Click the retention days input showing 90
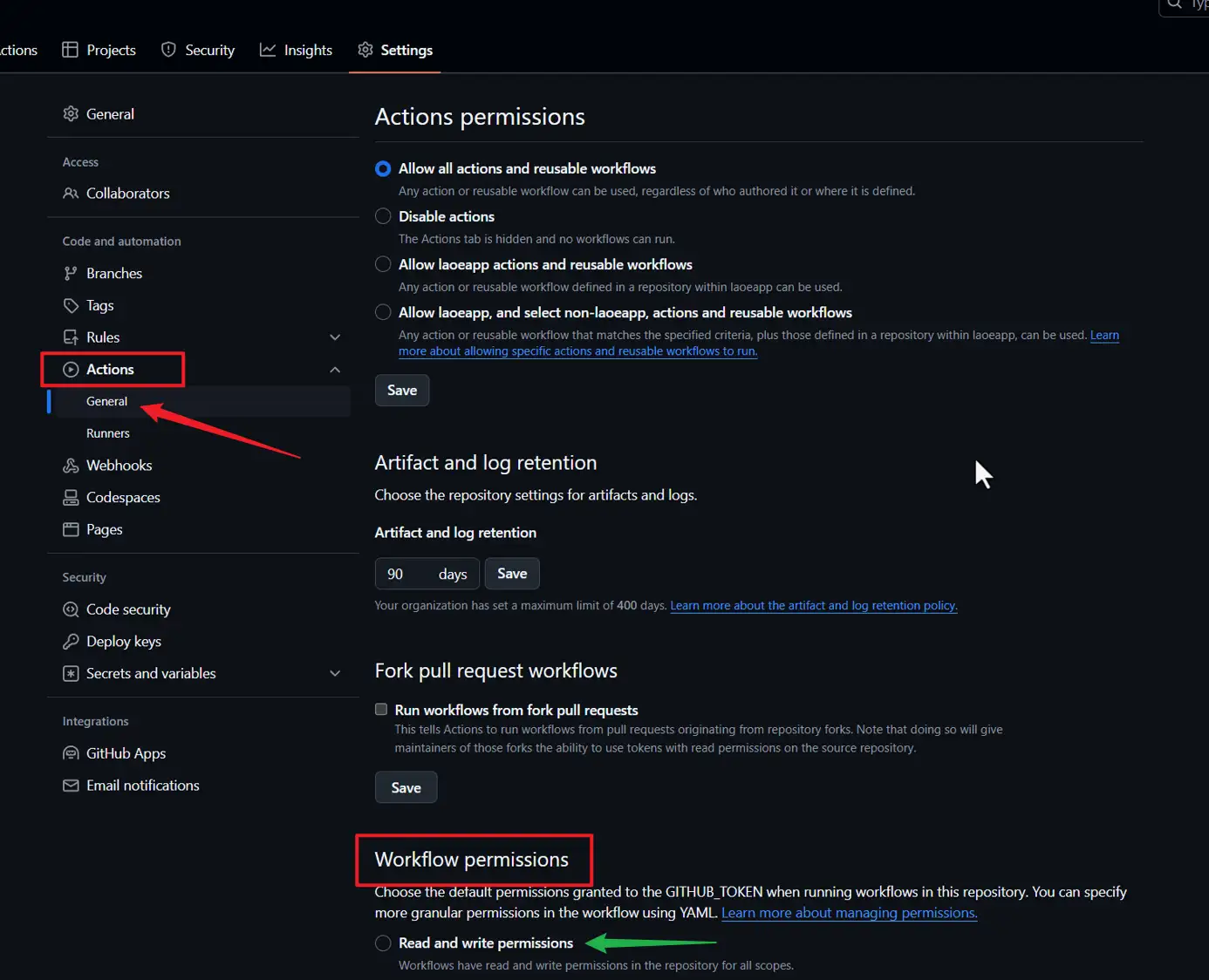Screen dimensions: 1209x980 click(427, 574)
